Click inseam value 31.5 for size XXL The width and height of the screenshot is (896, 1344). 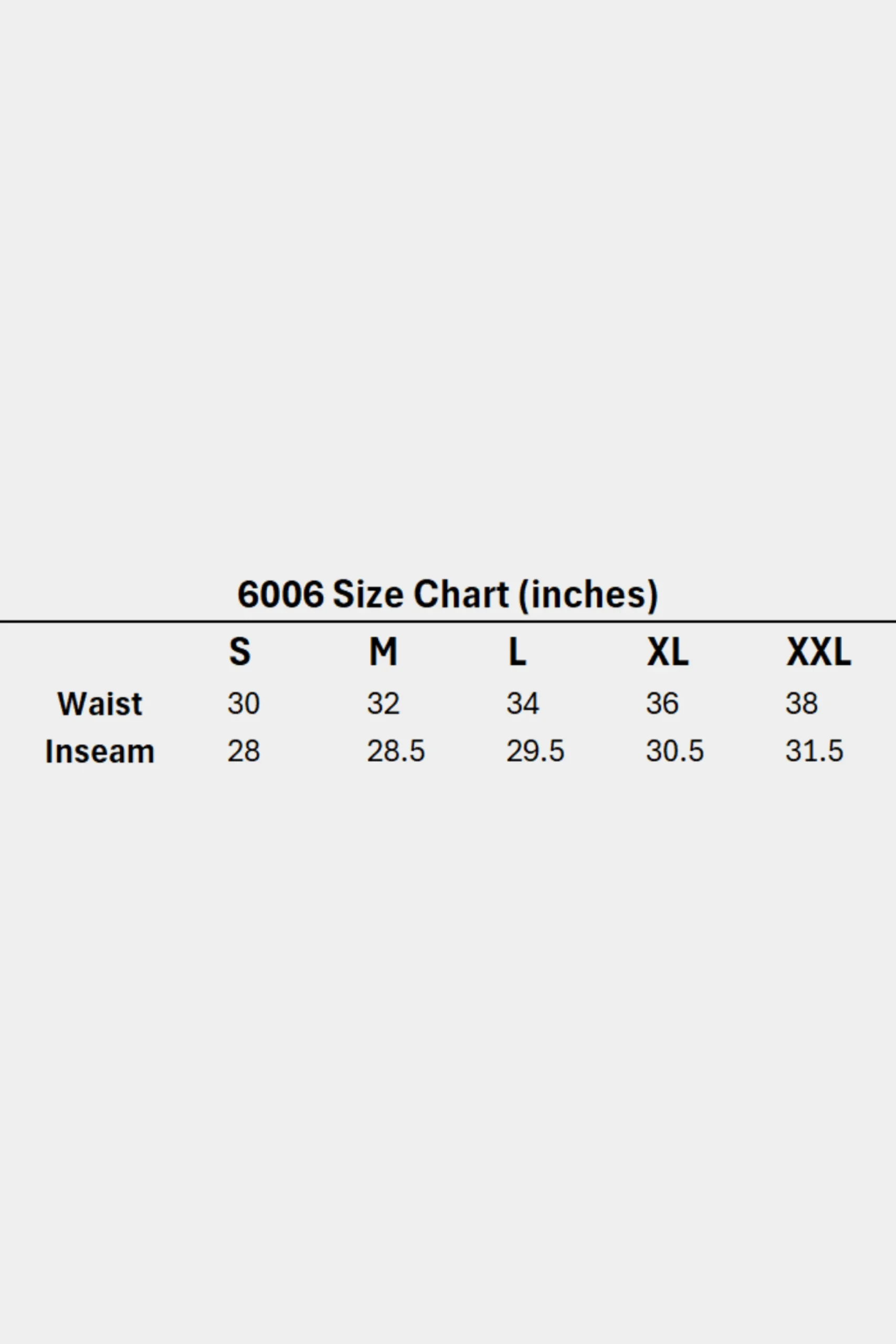814,751
